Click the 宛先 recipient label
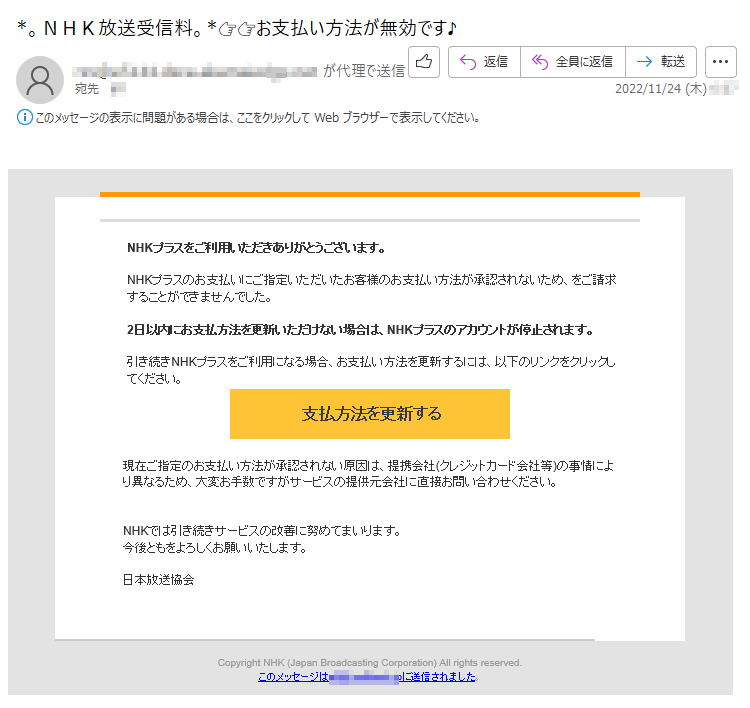The height and width of the screenshot is (708, 750). coord(87,88)
